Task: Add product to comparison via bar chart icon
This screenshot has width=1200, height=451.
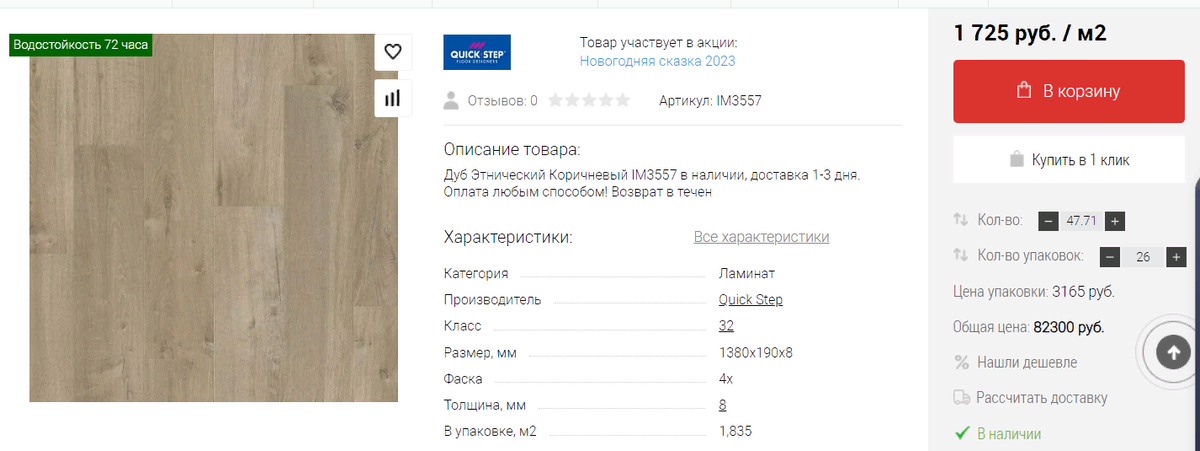Action: 392,98
